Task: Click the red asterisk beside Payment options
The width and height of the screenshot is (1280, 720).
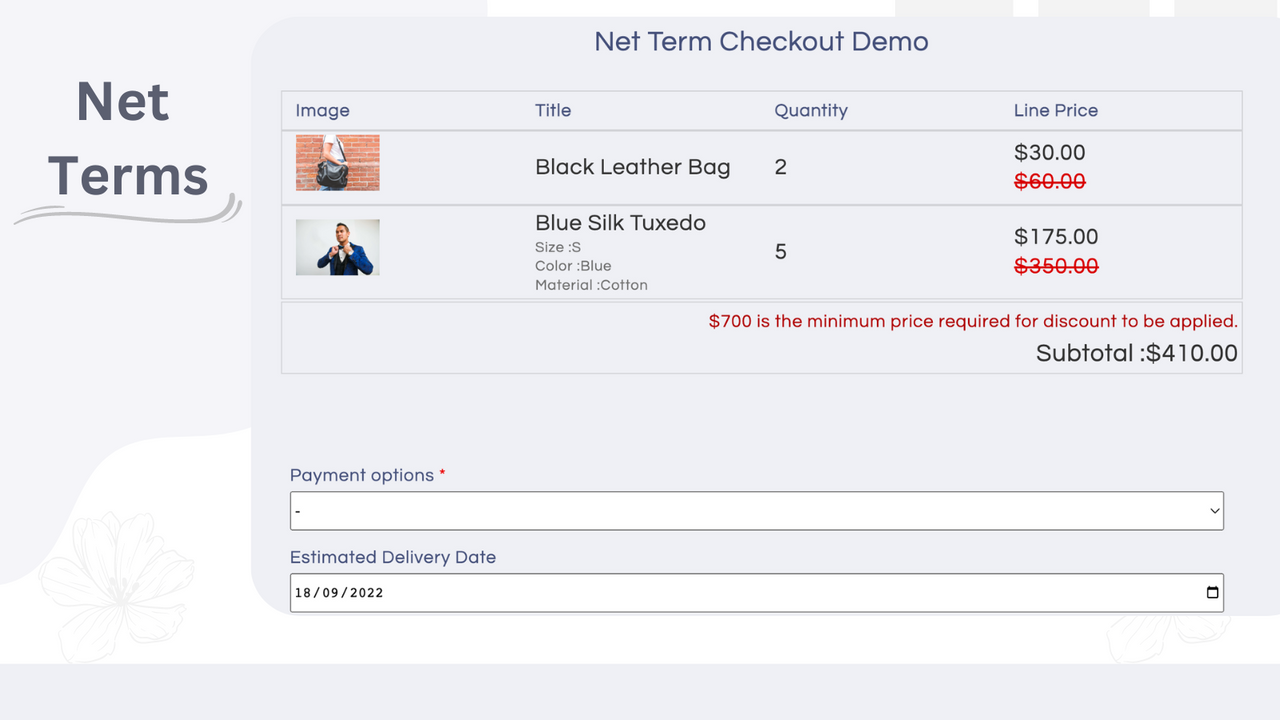Action: point(443,474)
